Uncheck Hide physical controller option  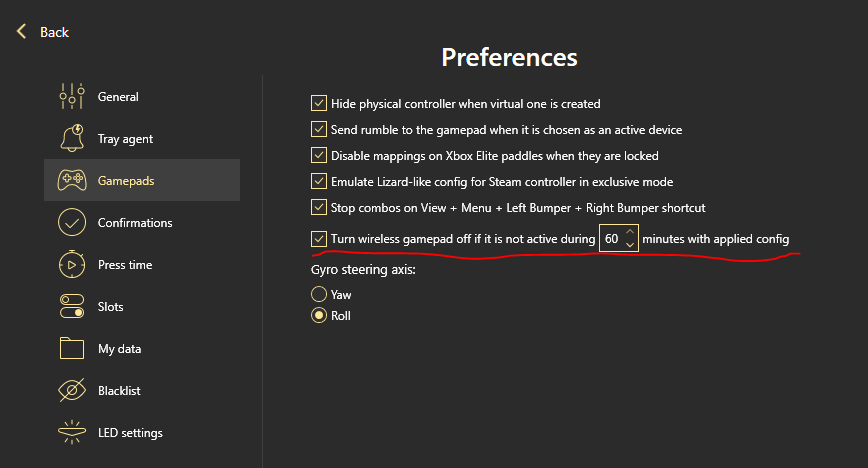click(319, 103)
